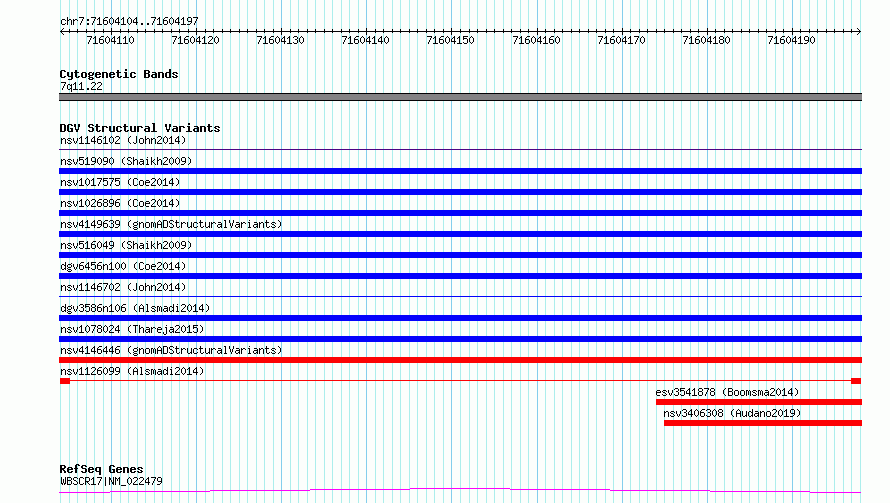Select variant nsv516049 (Shaikh2009) label
The image size is (890, 503).
pos(126,245)
